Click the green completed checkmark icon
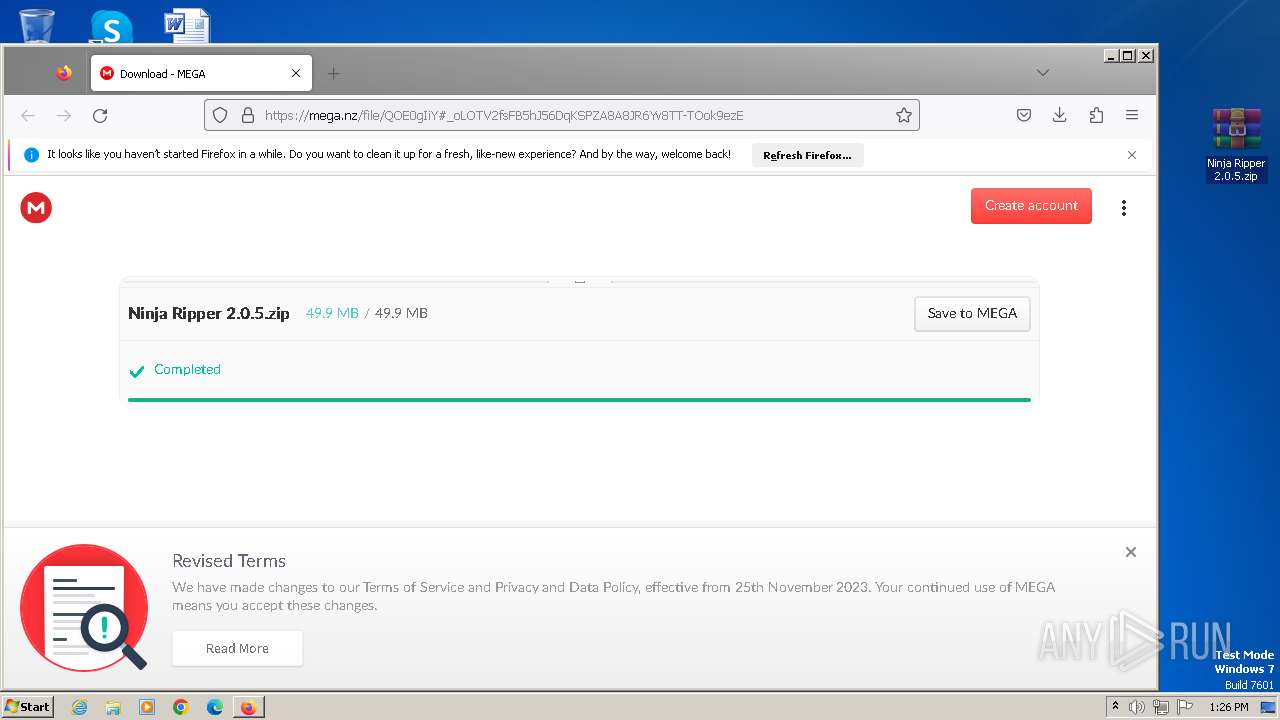Viewport: 1280px width, 720px height. (137, 371)
